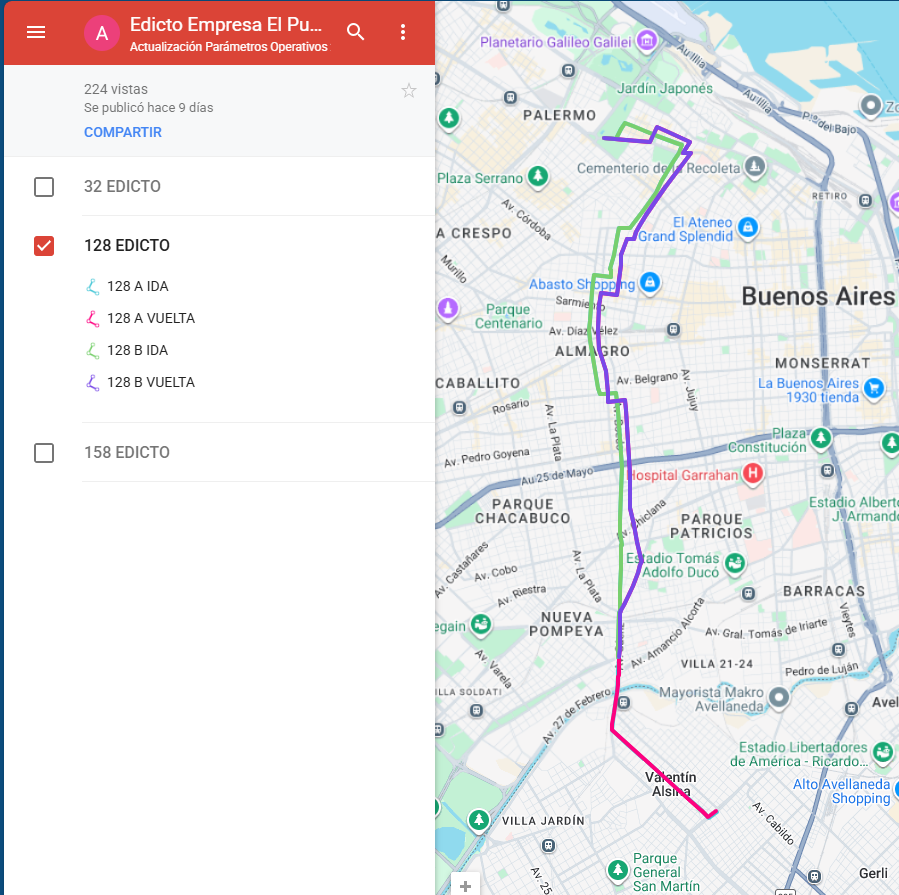Click the Plaza Serrano park marker

coord(538,175)
